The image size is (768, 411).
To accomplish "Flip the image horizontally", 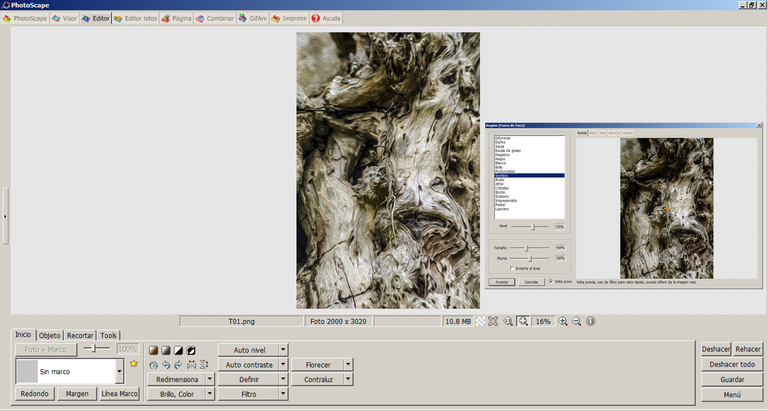I will [x=192, y=365].
